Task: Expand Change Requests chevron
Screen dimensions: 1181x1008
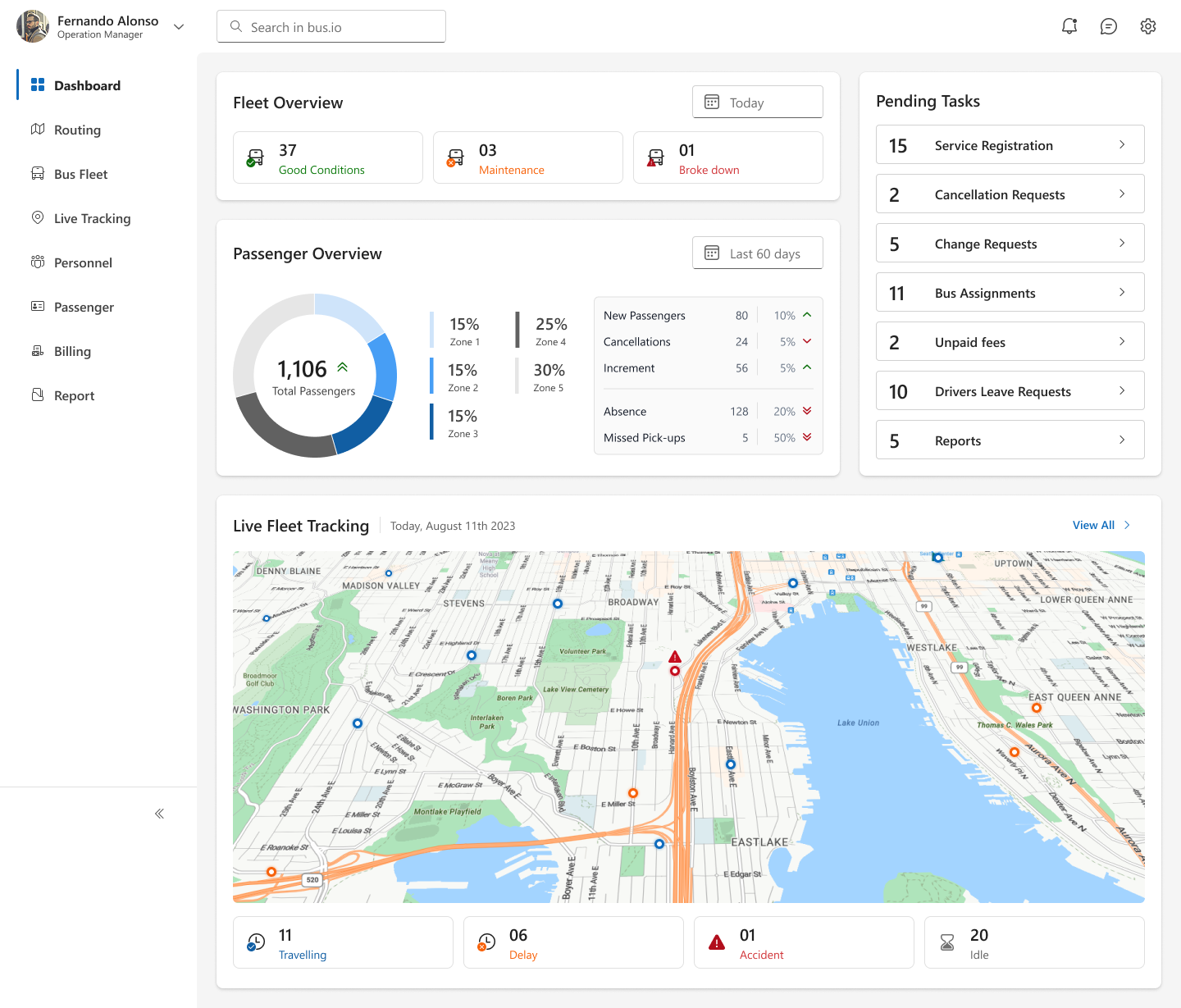Action: click(x=1122, y=243)
